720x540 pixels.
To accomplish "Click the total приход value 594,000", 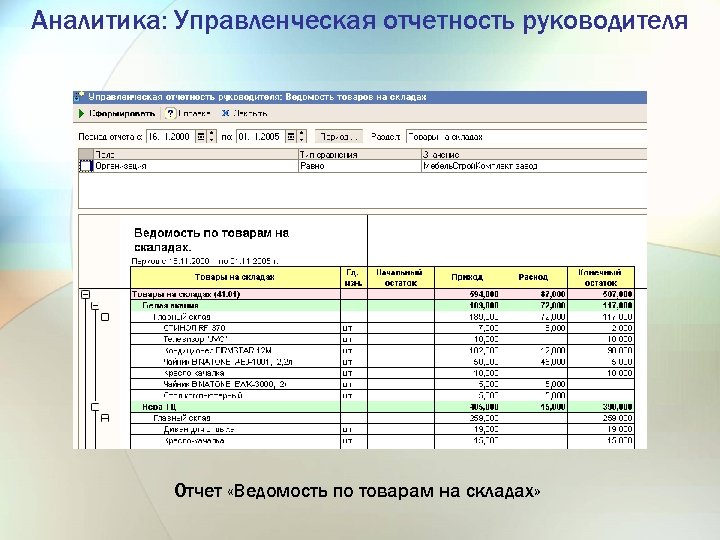I will pos(484,294).
